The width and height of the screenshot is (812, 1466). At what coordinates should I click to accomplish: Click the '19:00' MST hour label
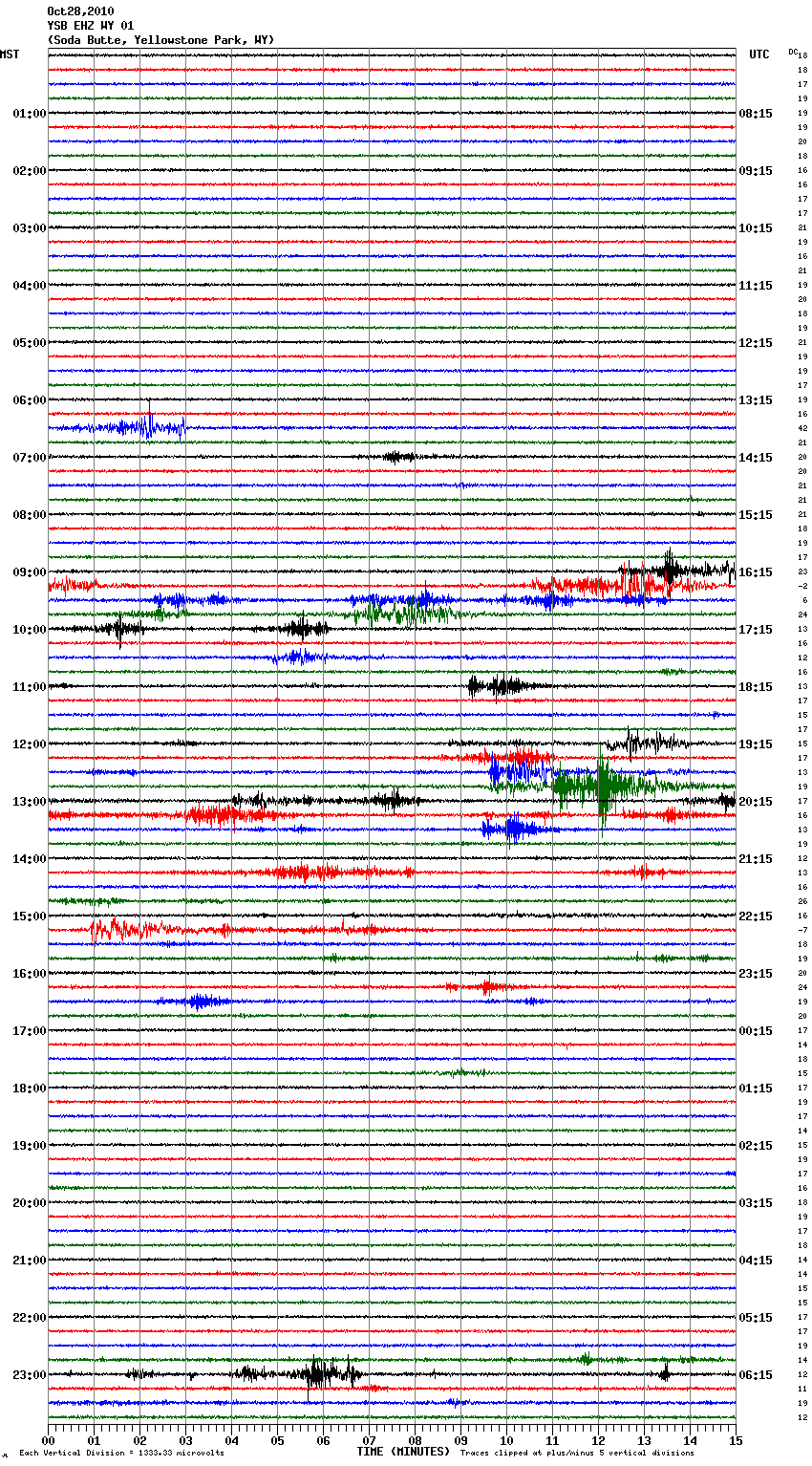pyautogui.click(x=29, y=1146)
